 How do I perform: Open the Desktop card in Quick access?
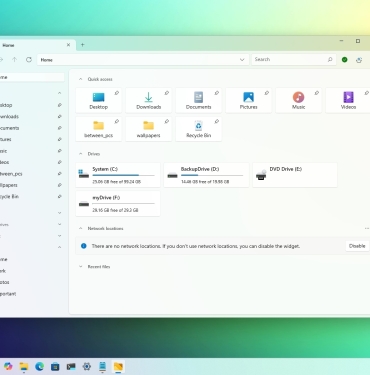point(99,100)
